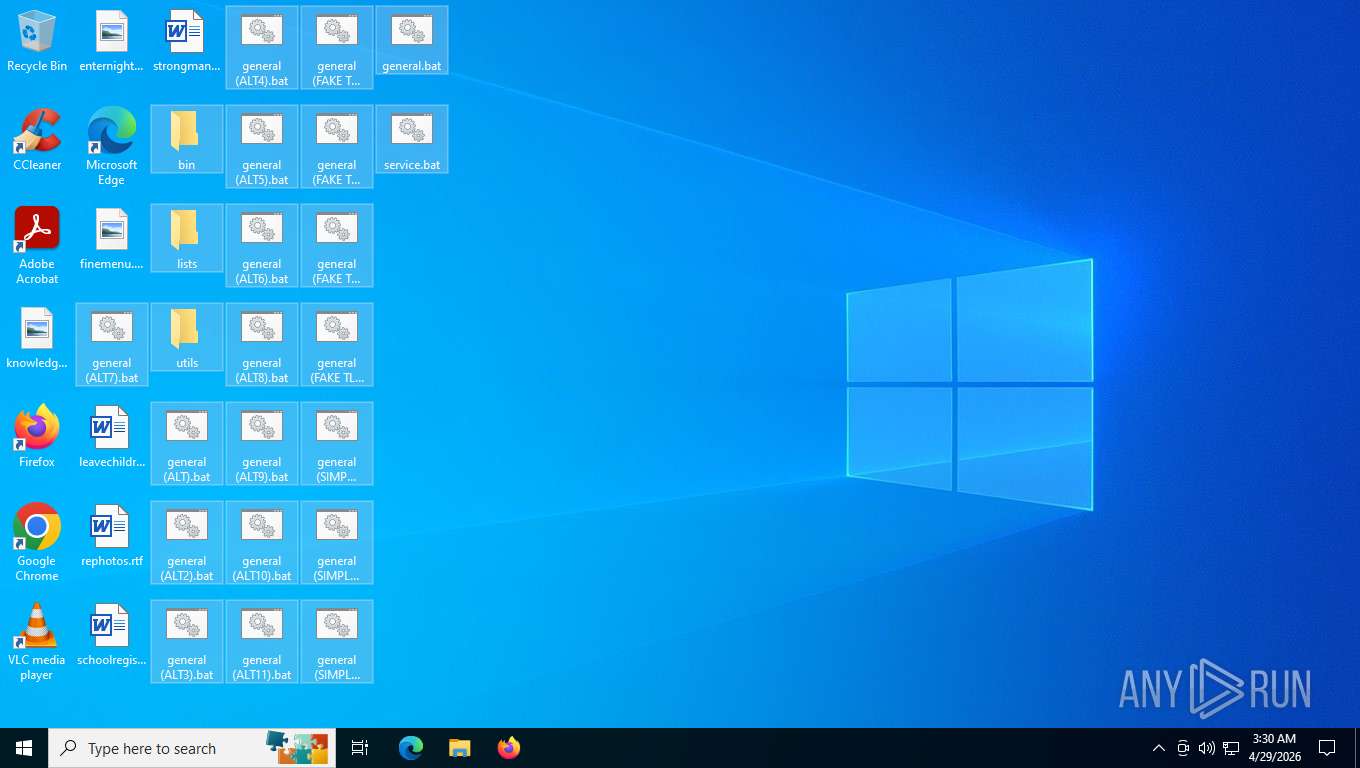This screenshot has height=768, width=1360.
Task: Select the general (ALT7).bat file
Action: tap(112, 345)
